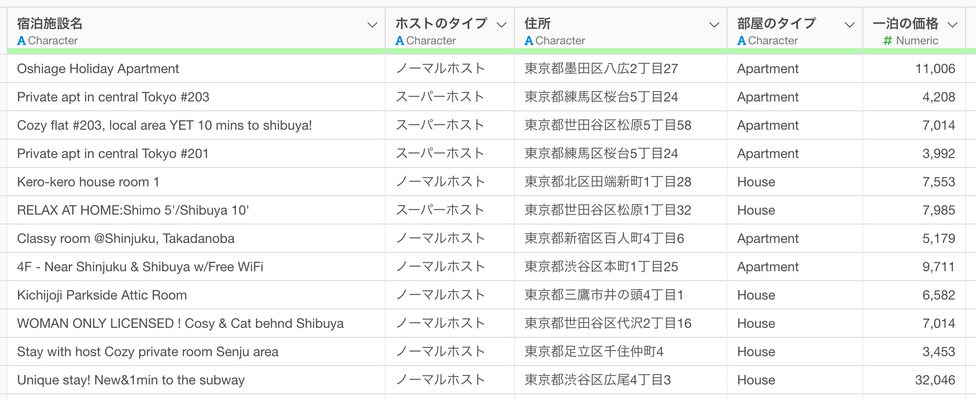Select the Kichijoji Parkside Attic Room row
The height and width of the screenshot is (400, 976).
(x=102, y=295)
